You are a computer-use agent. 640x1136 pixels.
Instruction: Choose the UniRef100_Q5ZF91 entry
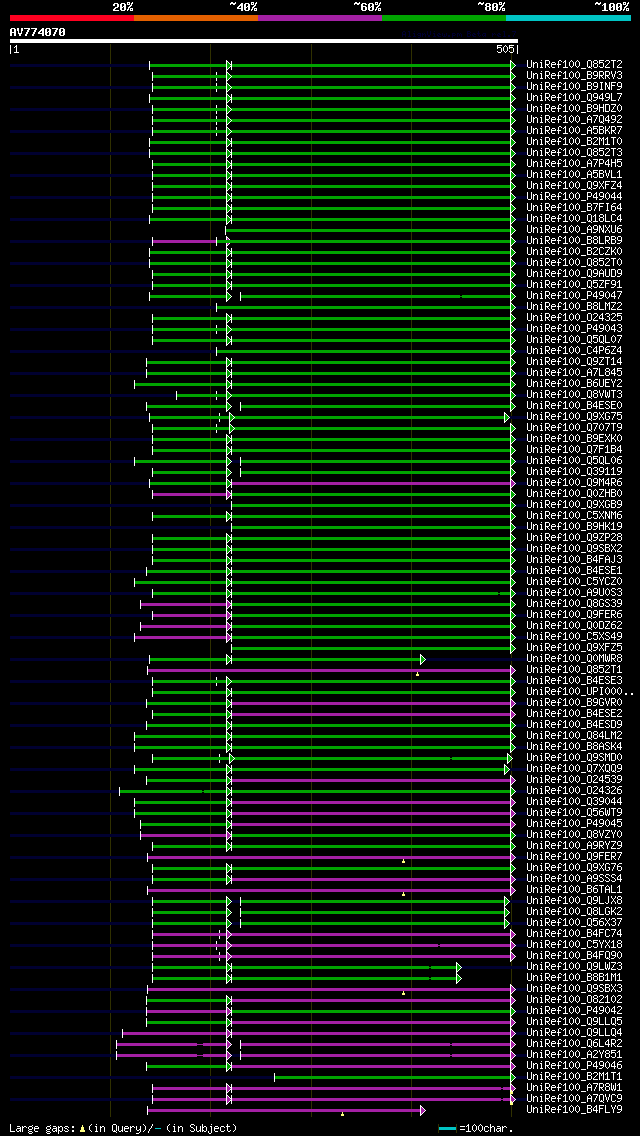pos(574,284)
